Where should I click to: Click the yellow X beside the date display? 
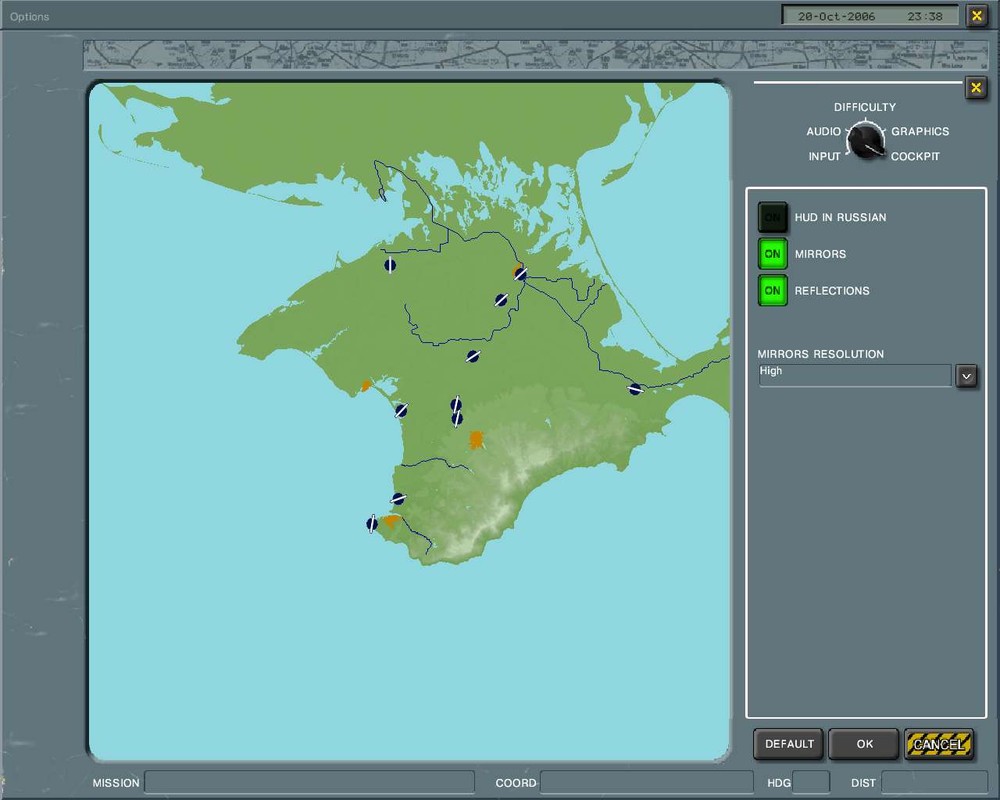(977, 16)
